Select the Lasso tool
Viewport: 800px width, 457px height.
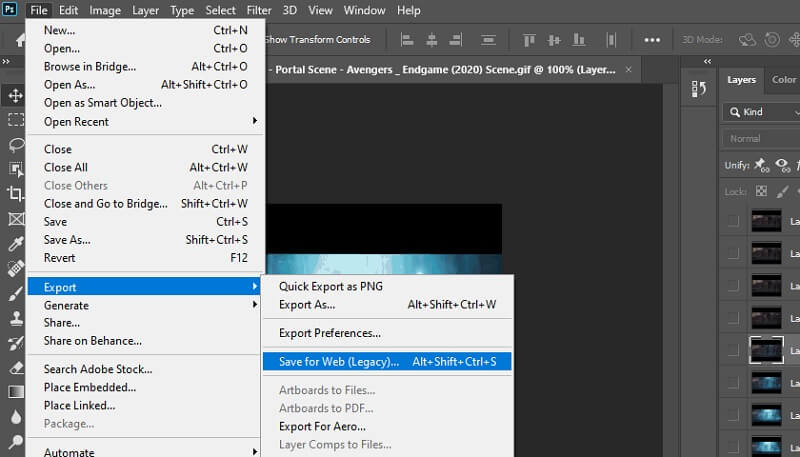coord(15,144)
